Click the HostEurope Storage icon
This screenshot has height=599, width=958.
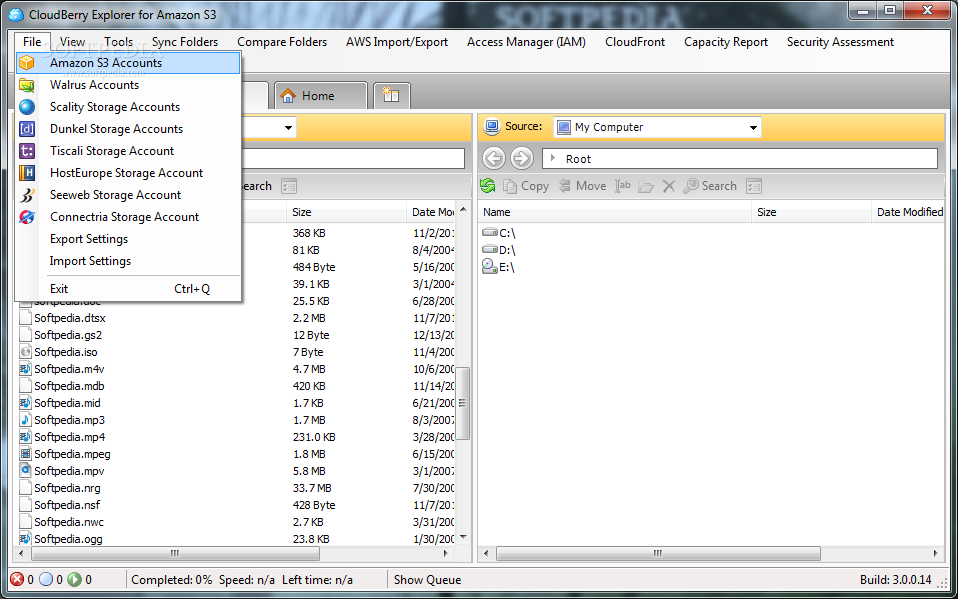(26, 173)
